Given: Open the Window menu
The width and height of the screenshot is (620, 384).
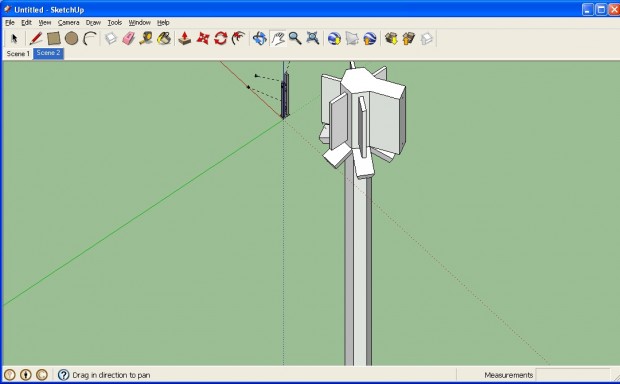Looking at the screenshot, I should 140,23.
